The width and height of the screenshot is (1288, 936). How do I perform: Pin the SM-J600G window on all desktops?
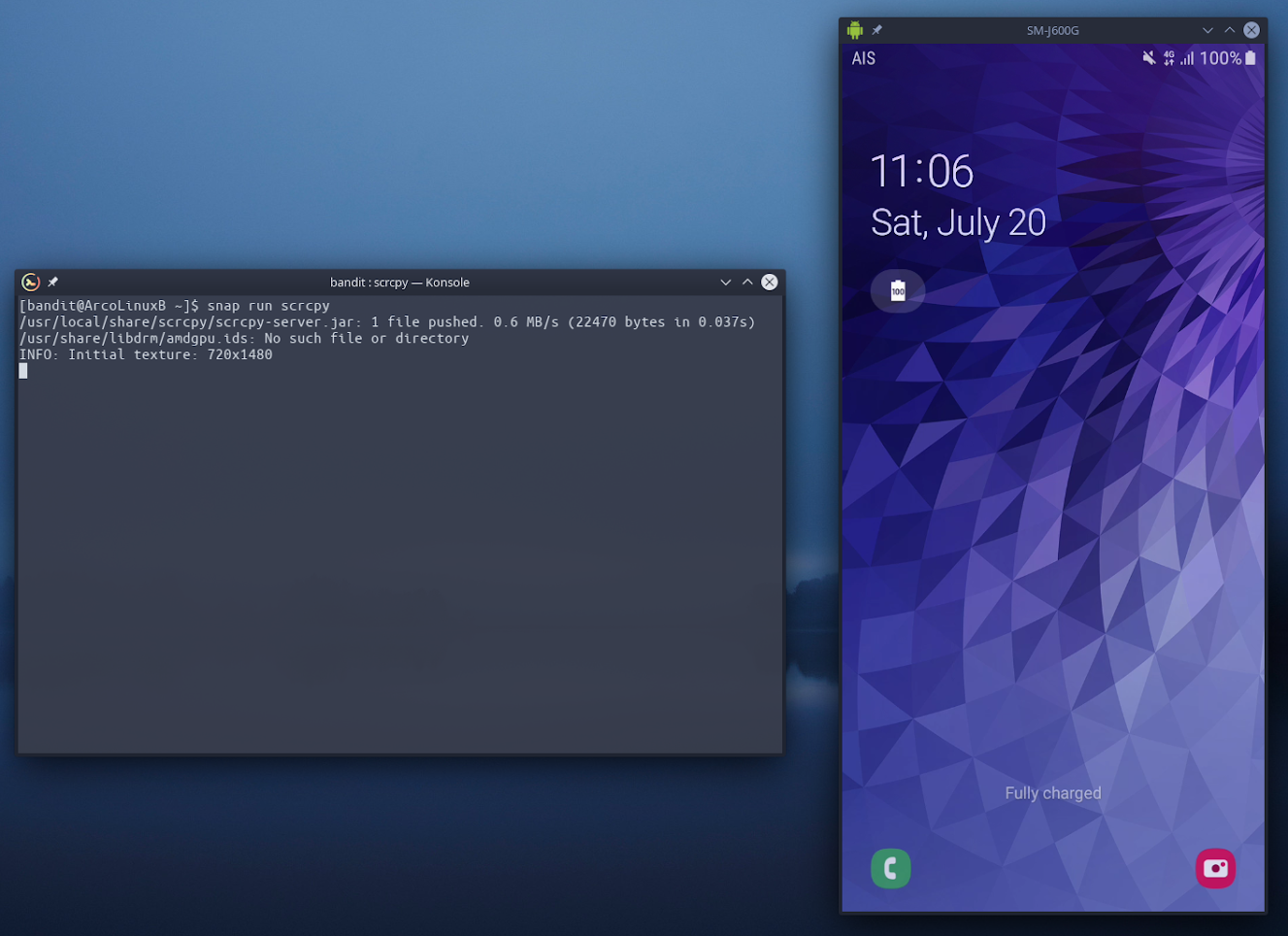coord(876,30)
